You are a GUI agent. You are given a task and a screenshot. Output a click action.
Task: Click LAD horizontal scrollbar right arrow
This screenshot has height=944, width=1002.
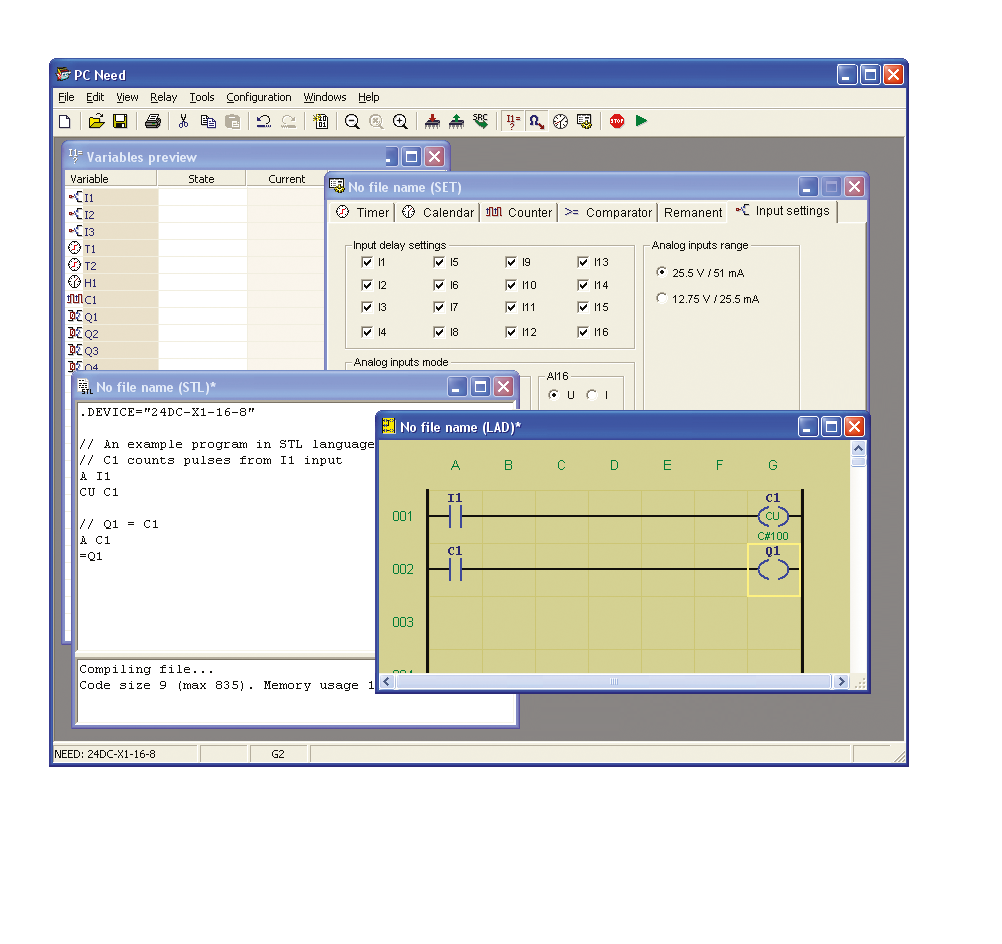(x=842, y=682)
